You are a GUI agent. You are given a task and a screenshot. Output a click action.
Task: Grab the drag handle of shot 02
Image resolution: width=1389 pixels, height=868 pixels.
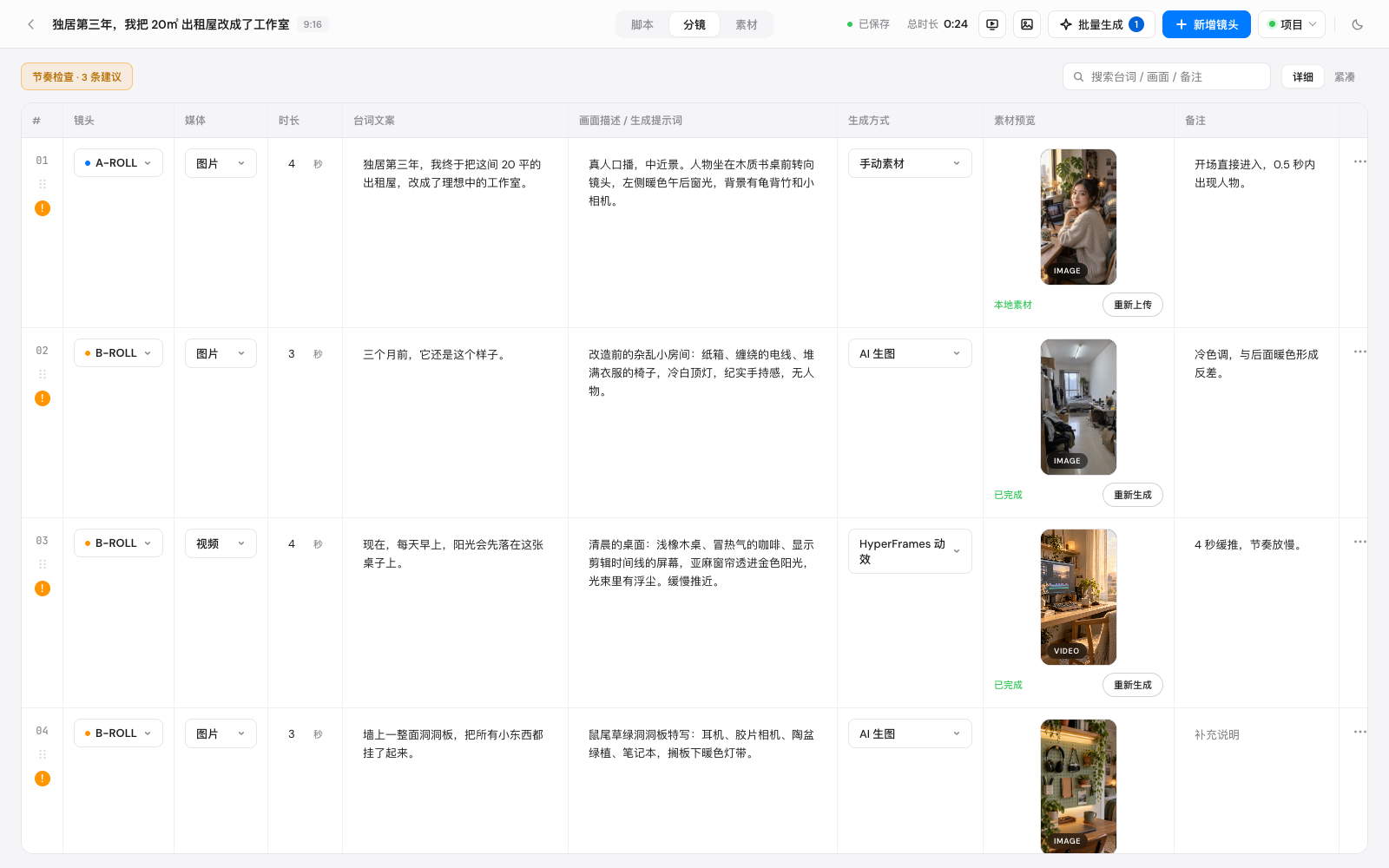[x=43, y=374]
